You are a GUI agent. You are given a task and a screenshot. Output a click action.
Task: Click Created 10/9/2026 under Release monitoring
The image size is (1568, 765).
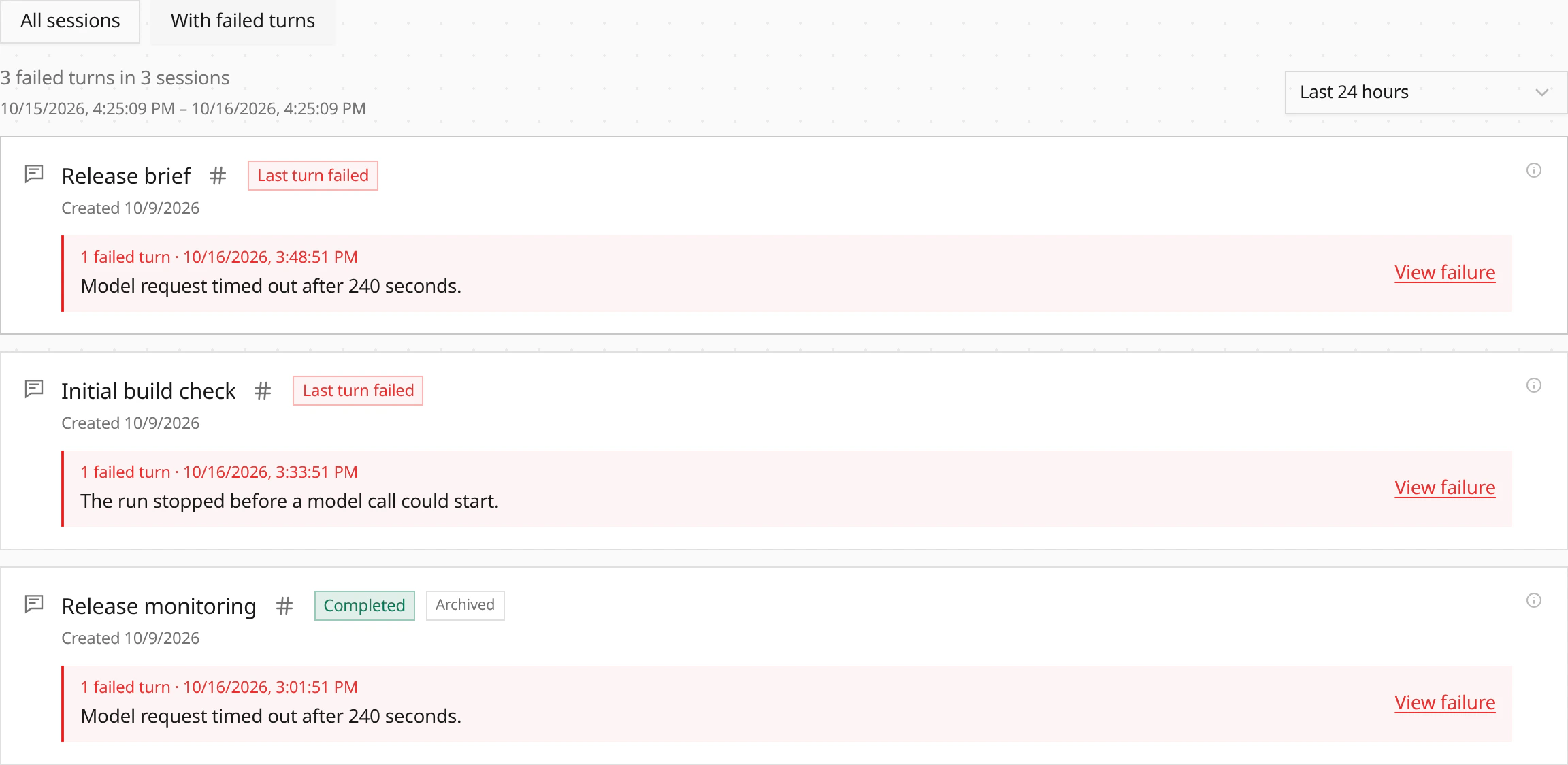(131, 638)
